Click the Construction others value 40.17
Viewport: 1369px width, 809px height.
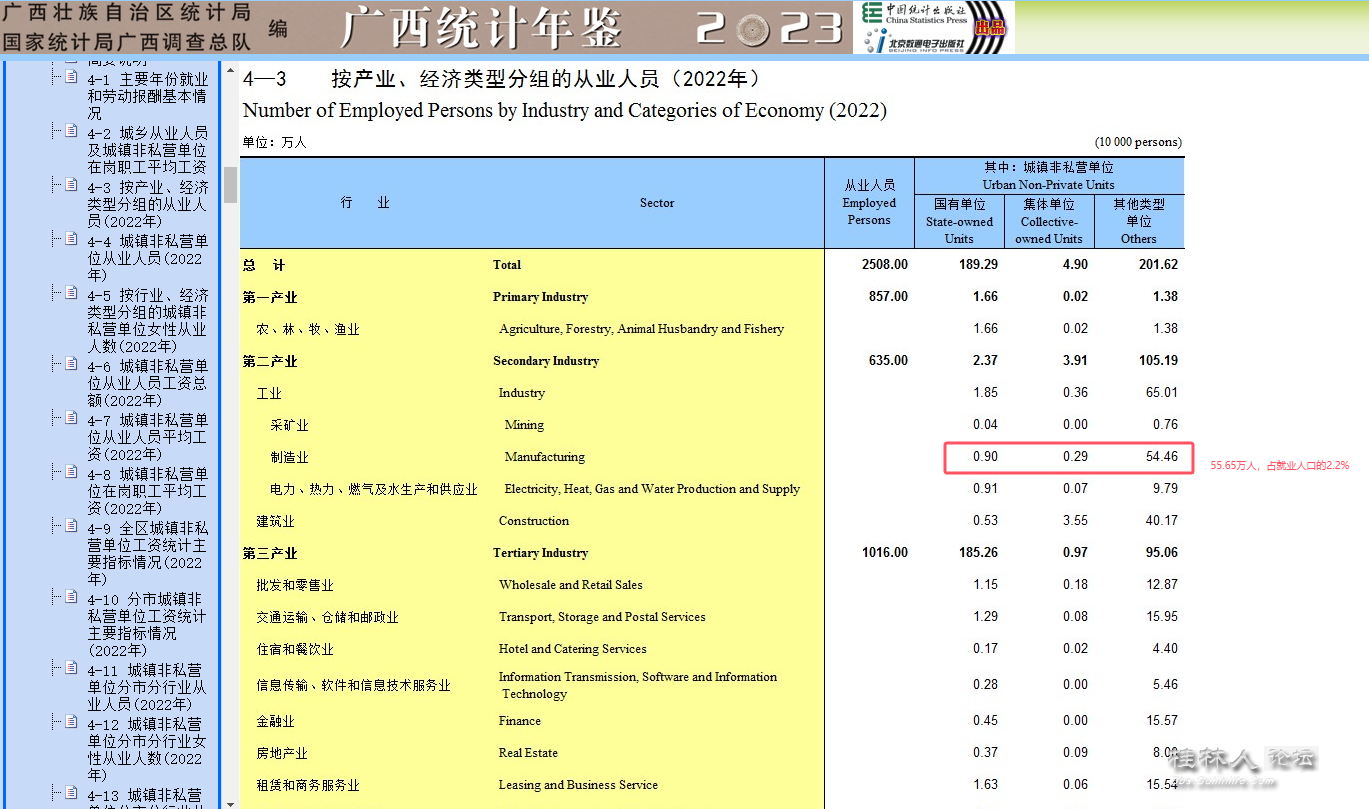pyautogui.click(x=1162, y=521)
